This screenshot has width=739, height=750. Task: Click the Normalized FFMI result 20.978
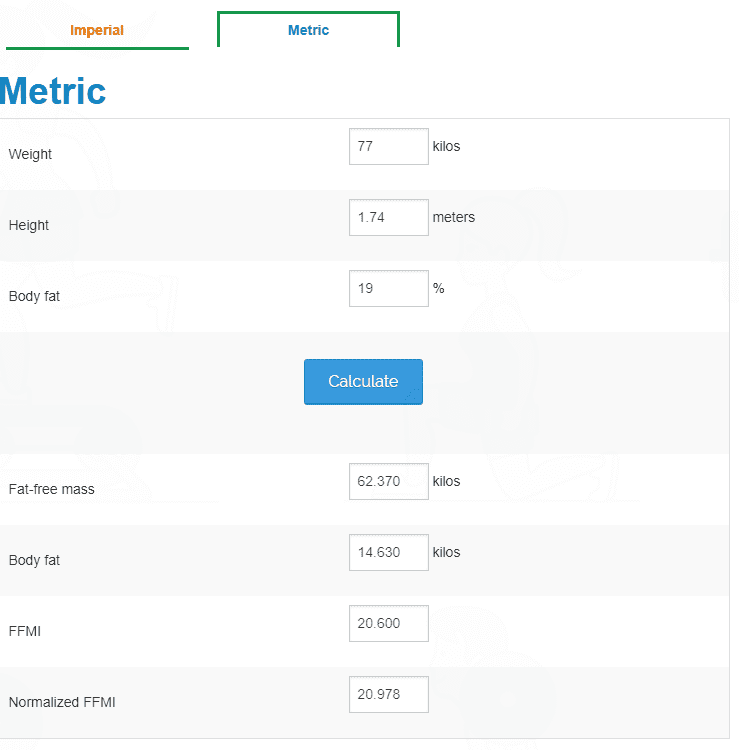click(388, 695)
